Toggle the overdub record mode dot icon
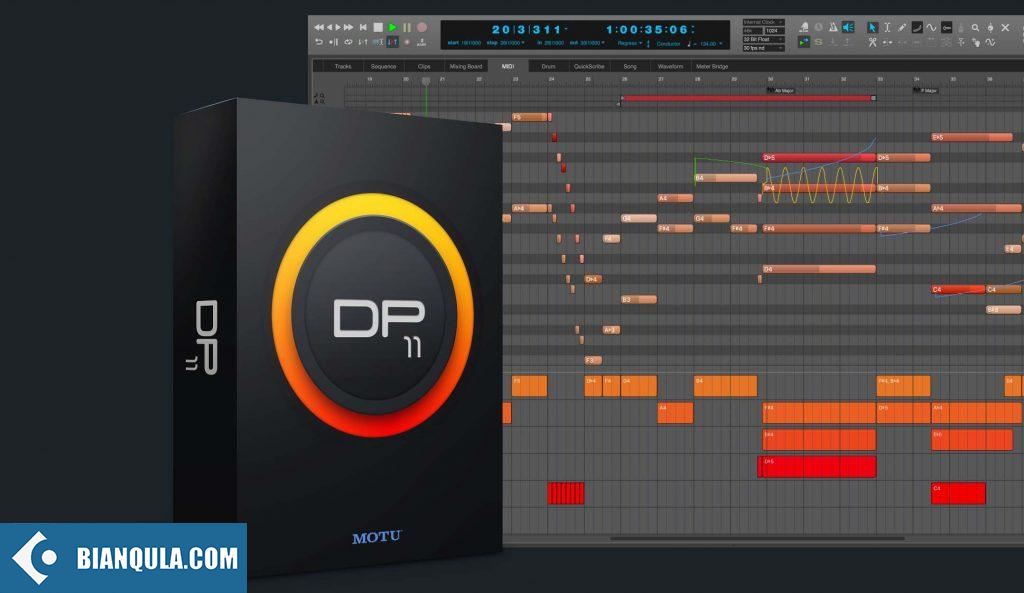 pos(407,42)
